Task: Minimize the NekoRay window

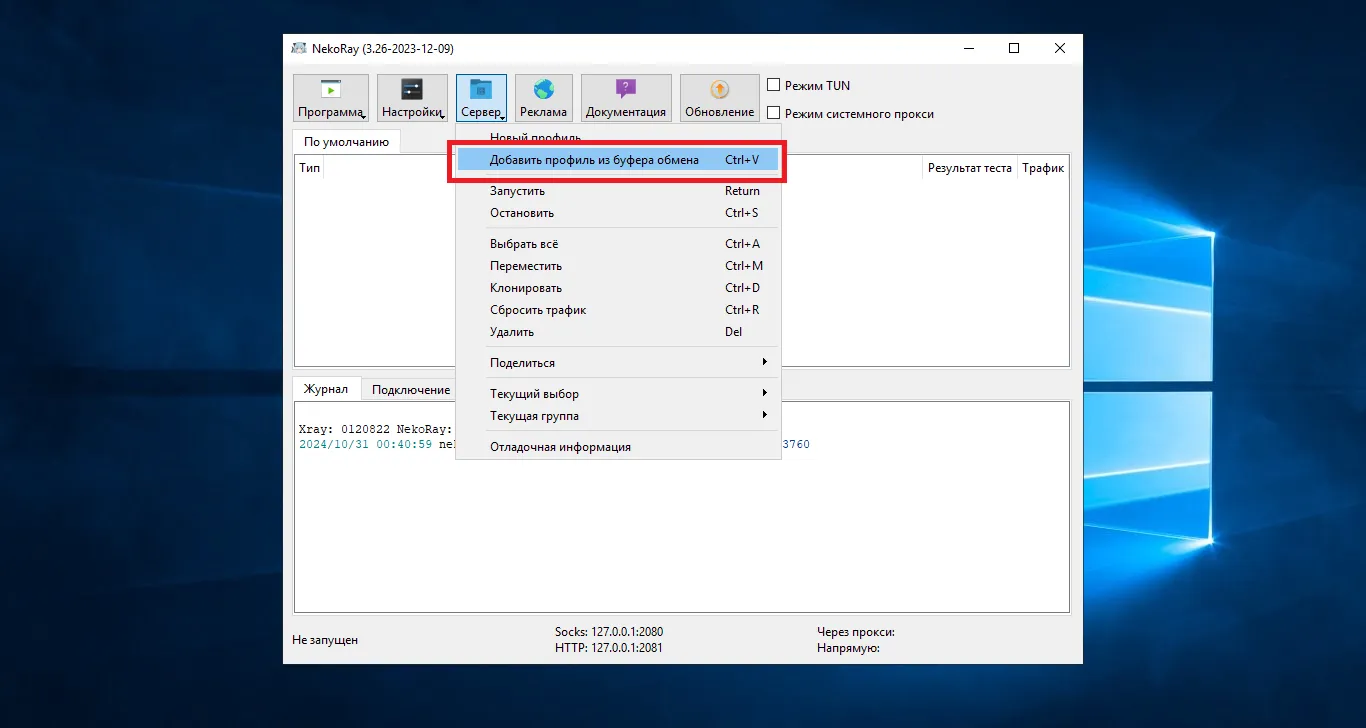Action: point(968,48)
